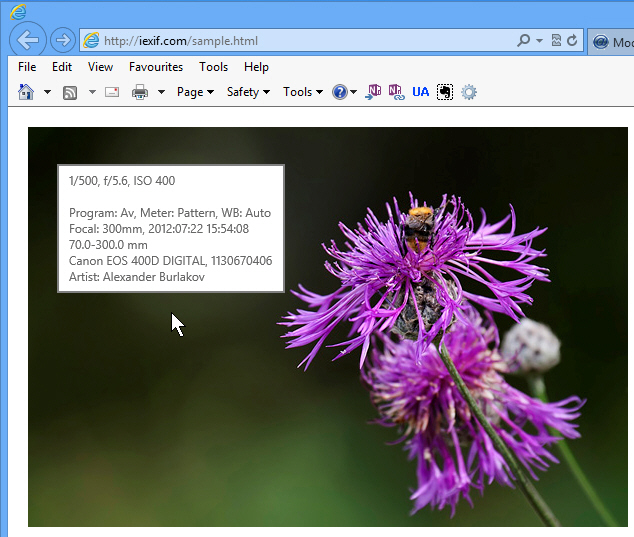Click the Evernote clipper icon
Image resolution: width=634 pixels, height=537 pixels.
tap(445, 92)
